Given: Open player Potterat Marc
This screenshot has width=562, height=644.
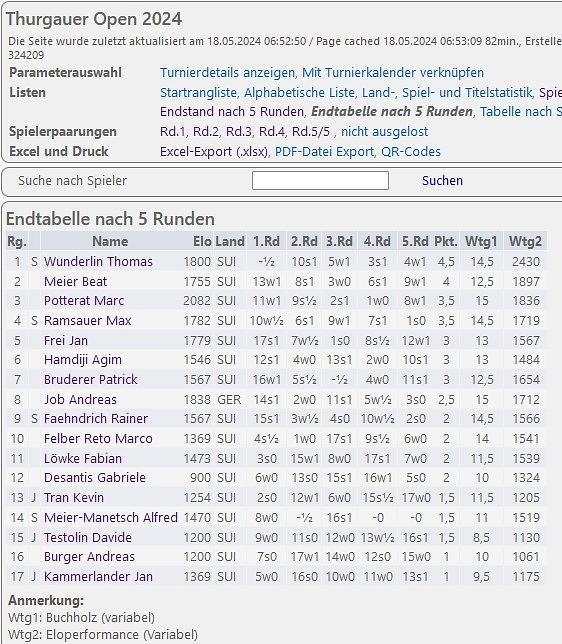Looking at the screenshot, I should point(84,301).
